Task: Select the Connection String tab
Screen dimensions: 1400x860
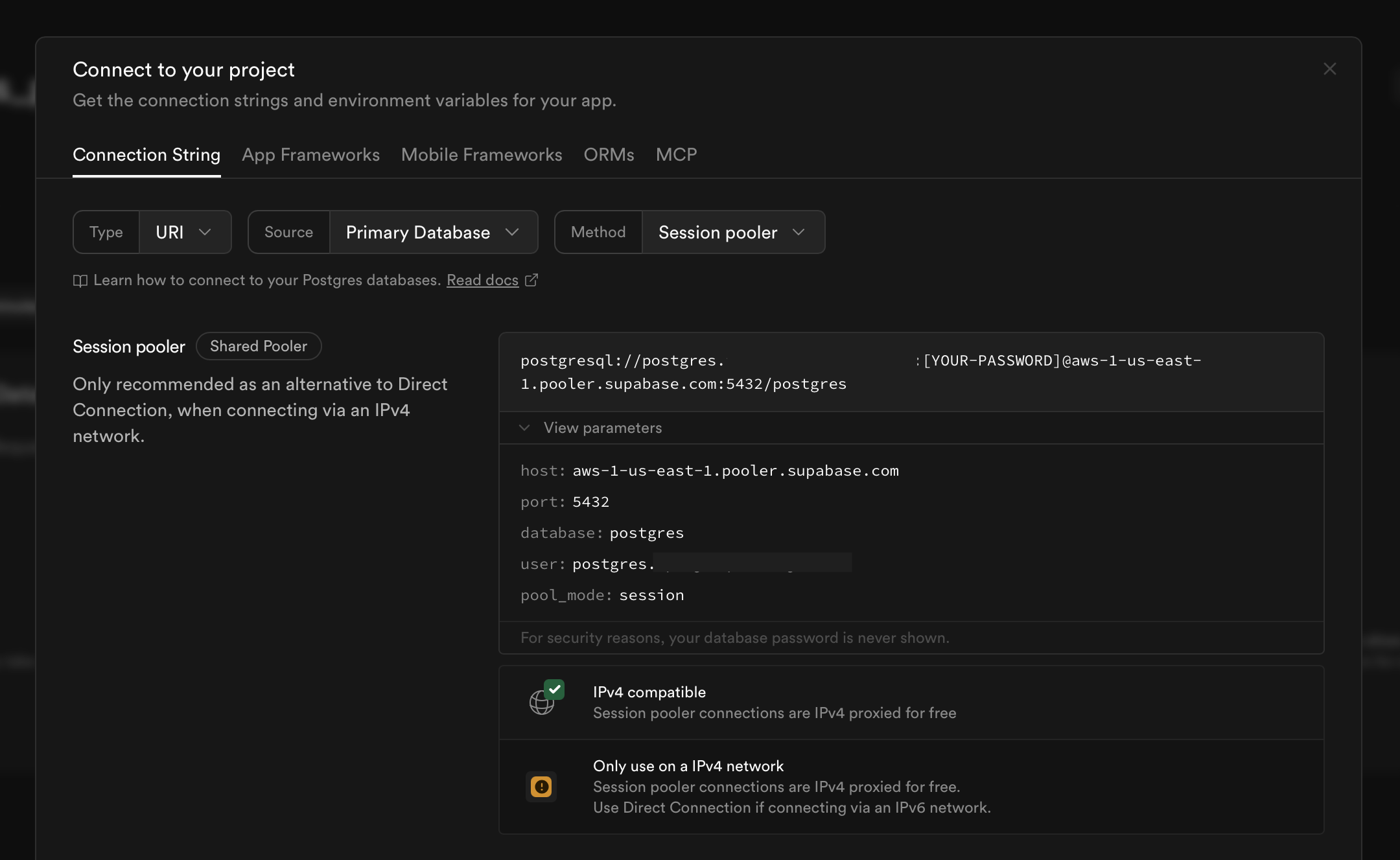Action: (x=146, y=155)
